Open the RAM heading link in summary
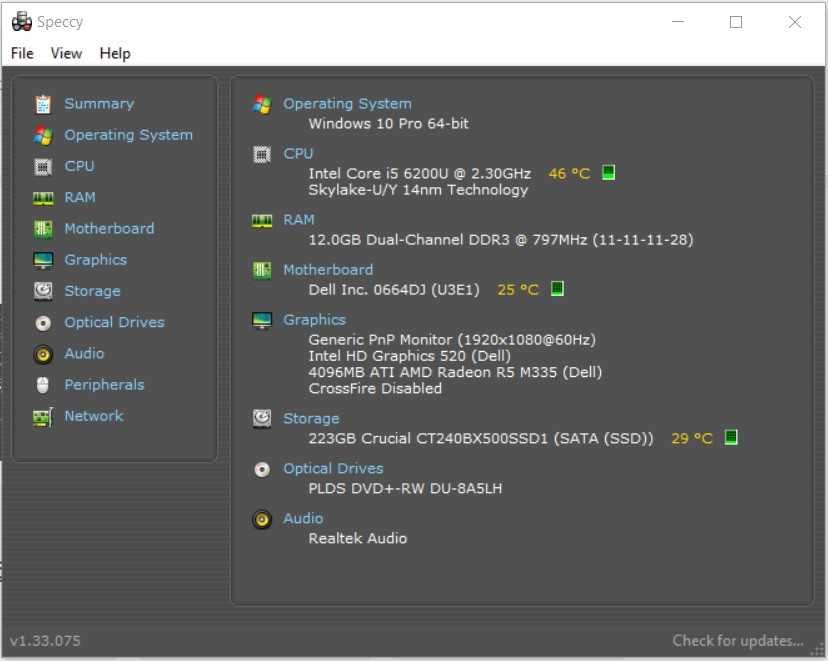 tap(299, 220)
